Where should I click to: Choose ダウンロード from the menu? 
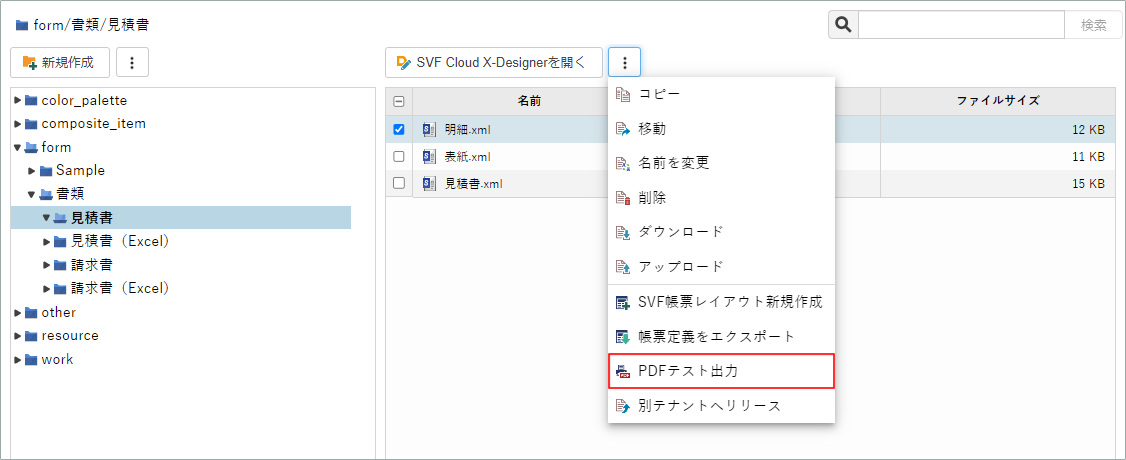pyautogui.click(x=721, y=233)
